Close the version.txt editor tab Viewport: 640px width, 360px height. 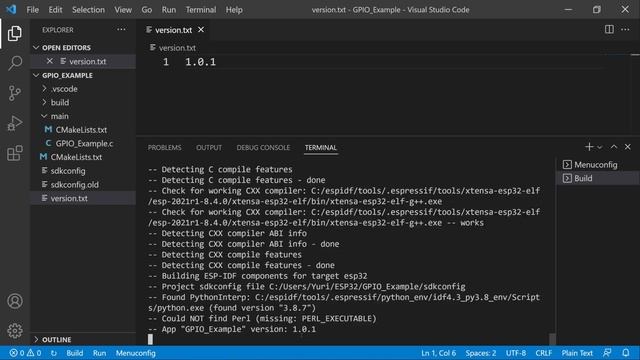point(201,30)
